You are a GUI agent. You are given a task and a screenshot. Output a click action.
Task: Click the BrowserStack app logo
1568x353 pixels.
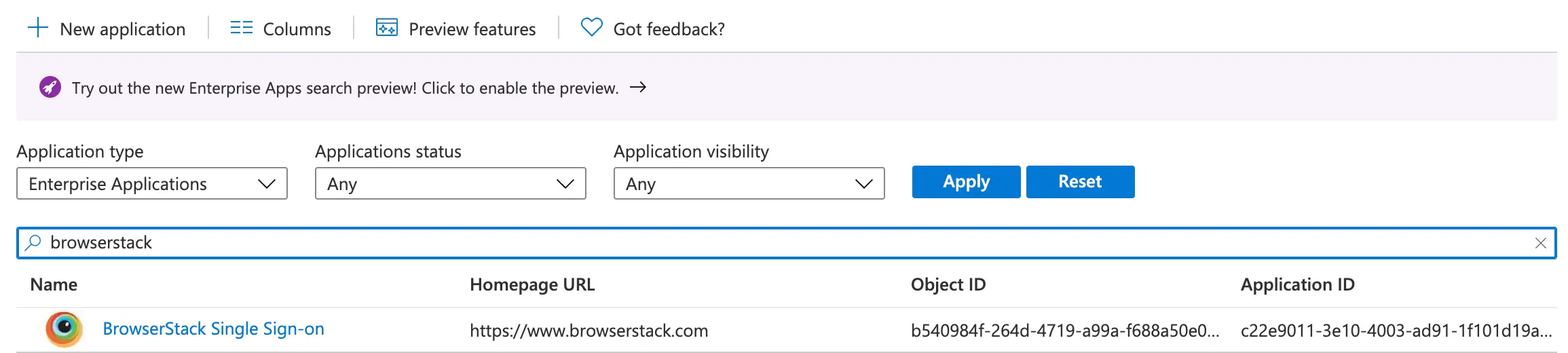pyautogui.click(x=64, y=329)
